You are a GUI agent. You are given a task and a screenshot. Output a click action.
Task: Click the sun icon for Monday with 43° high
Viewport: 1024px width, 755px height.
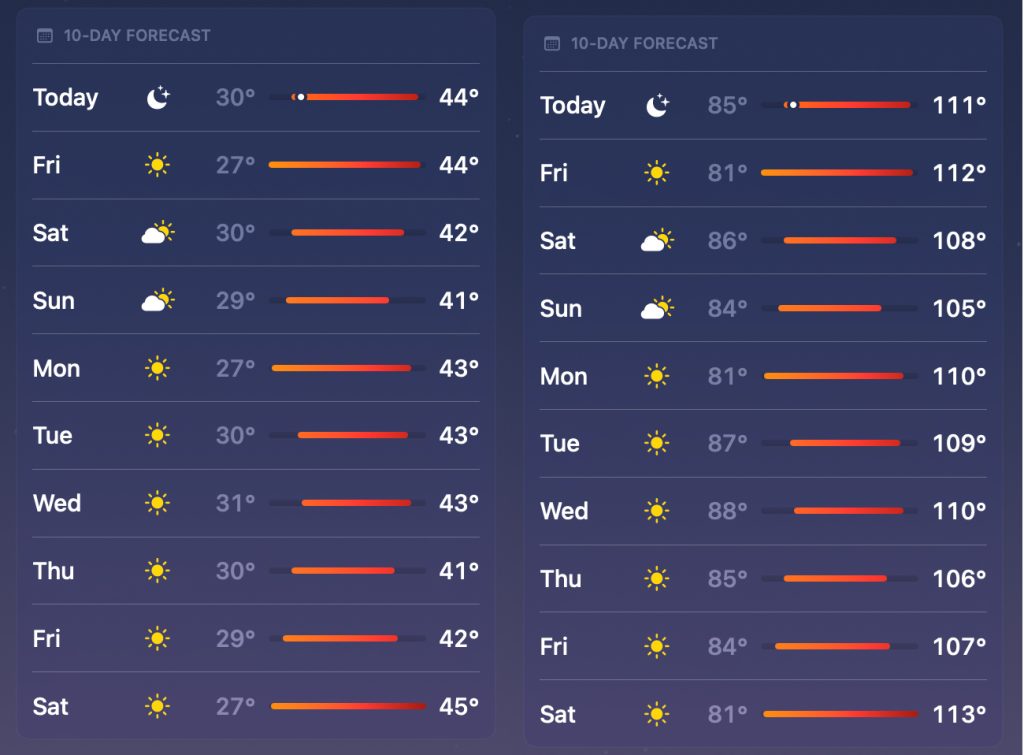pyautogui.click(x=157, y=369)
